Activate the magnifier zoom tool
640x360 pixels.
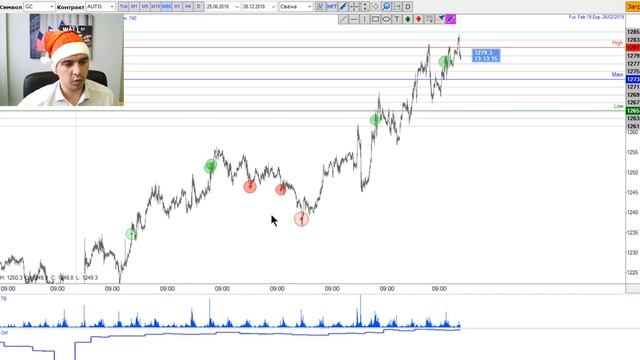[x=386, y=7]
